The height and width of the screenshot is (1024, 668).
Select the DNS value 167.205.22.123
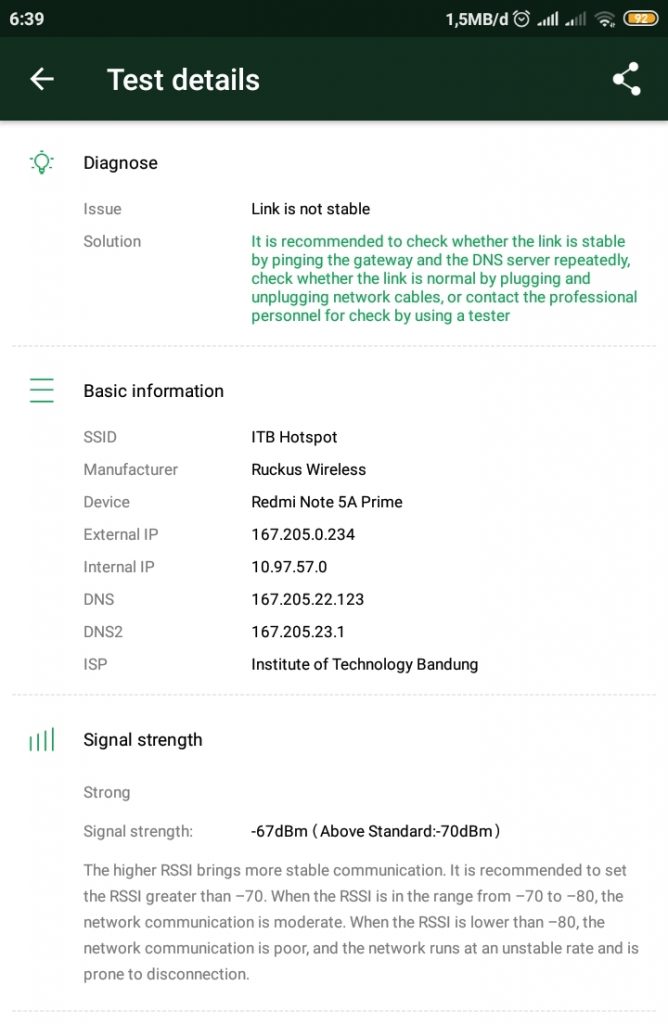[308, 599]
